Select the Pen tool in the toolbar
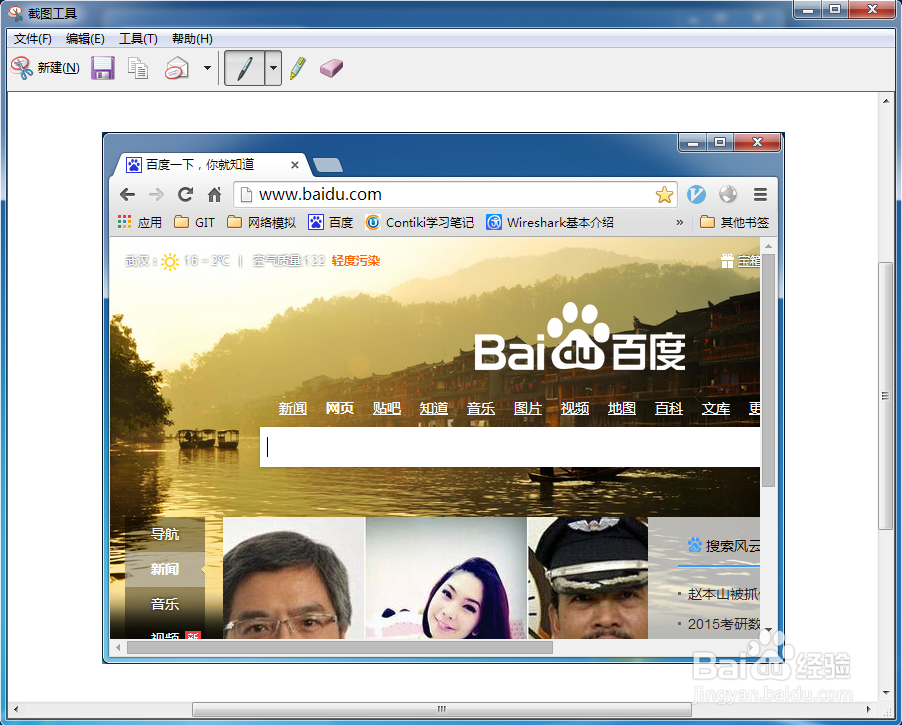The width and height of the screenshot is (902, 725). pyautogui.click(x=244, y=68)
